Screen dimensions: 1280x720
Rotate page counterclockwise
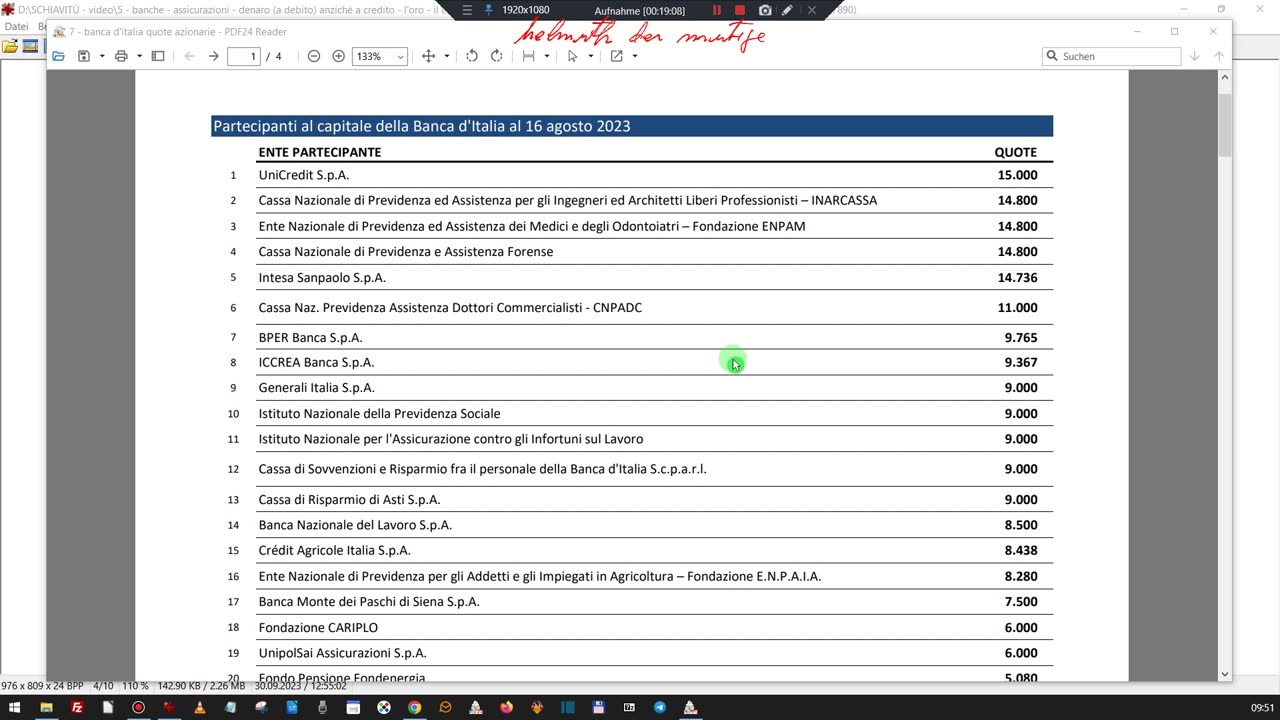[472, 56]
